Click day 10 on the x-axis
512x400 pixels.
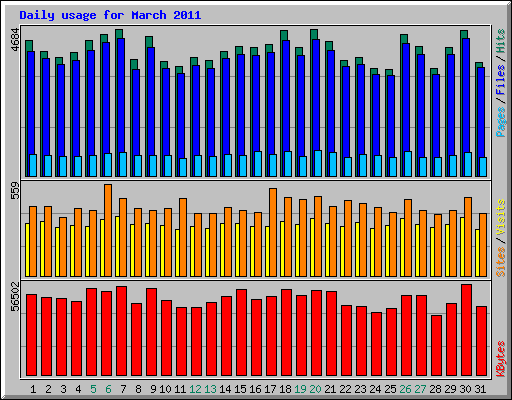(x=165, y=389)
